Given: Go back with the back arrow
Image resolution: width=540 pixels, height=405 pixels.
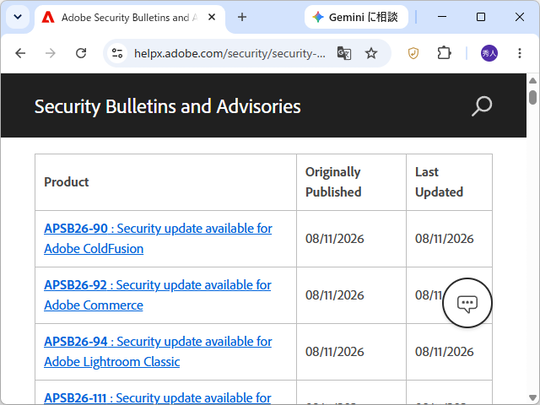Looking at the screenshot, I should click(21, 53).
